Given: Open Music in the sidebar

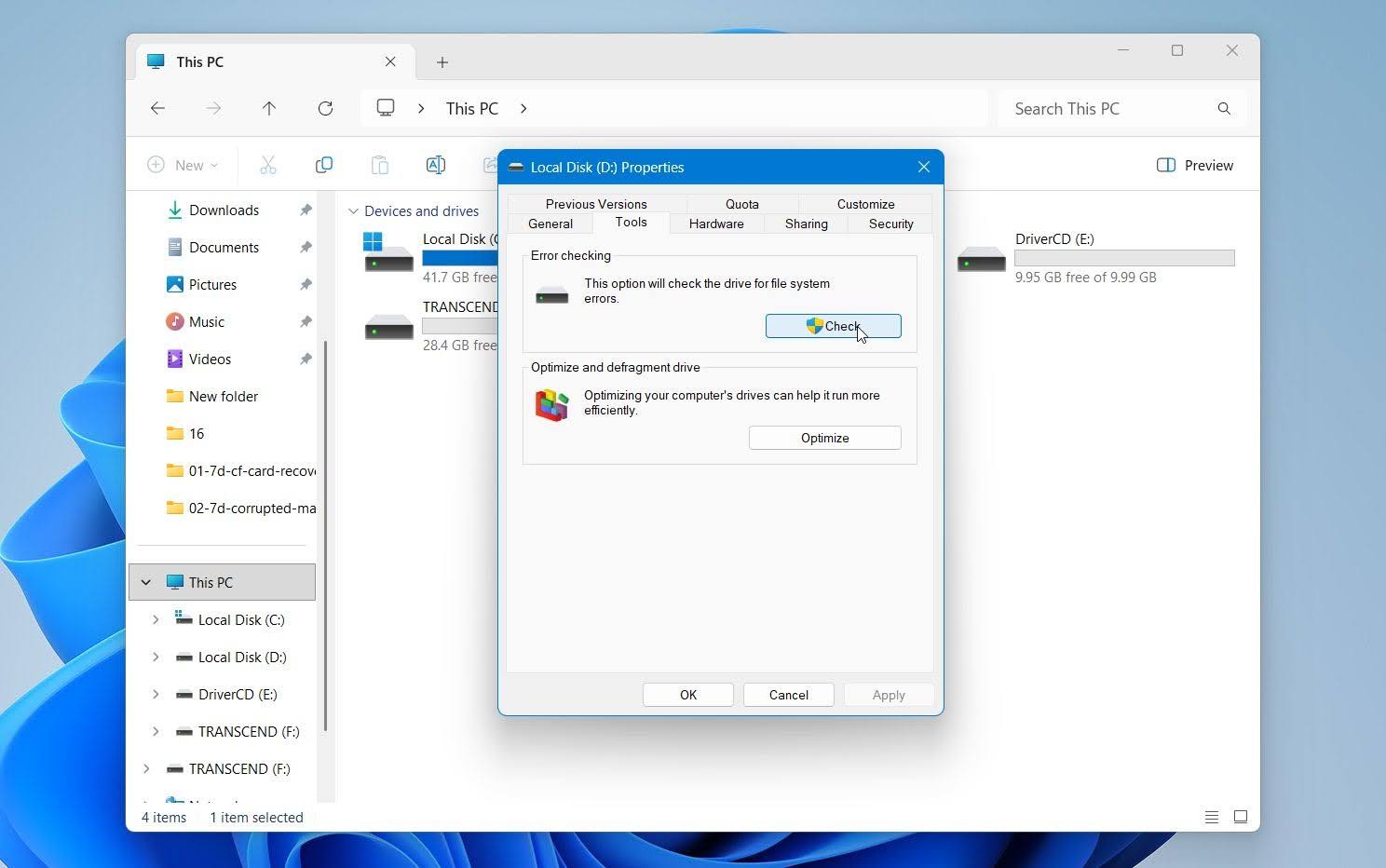Looking at the screenshot, I should pos(207,322).
